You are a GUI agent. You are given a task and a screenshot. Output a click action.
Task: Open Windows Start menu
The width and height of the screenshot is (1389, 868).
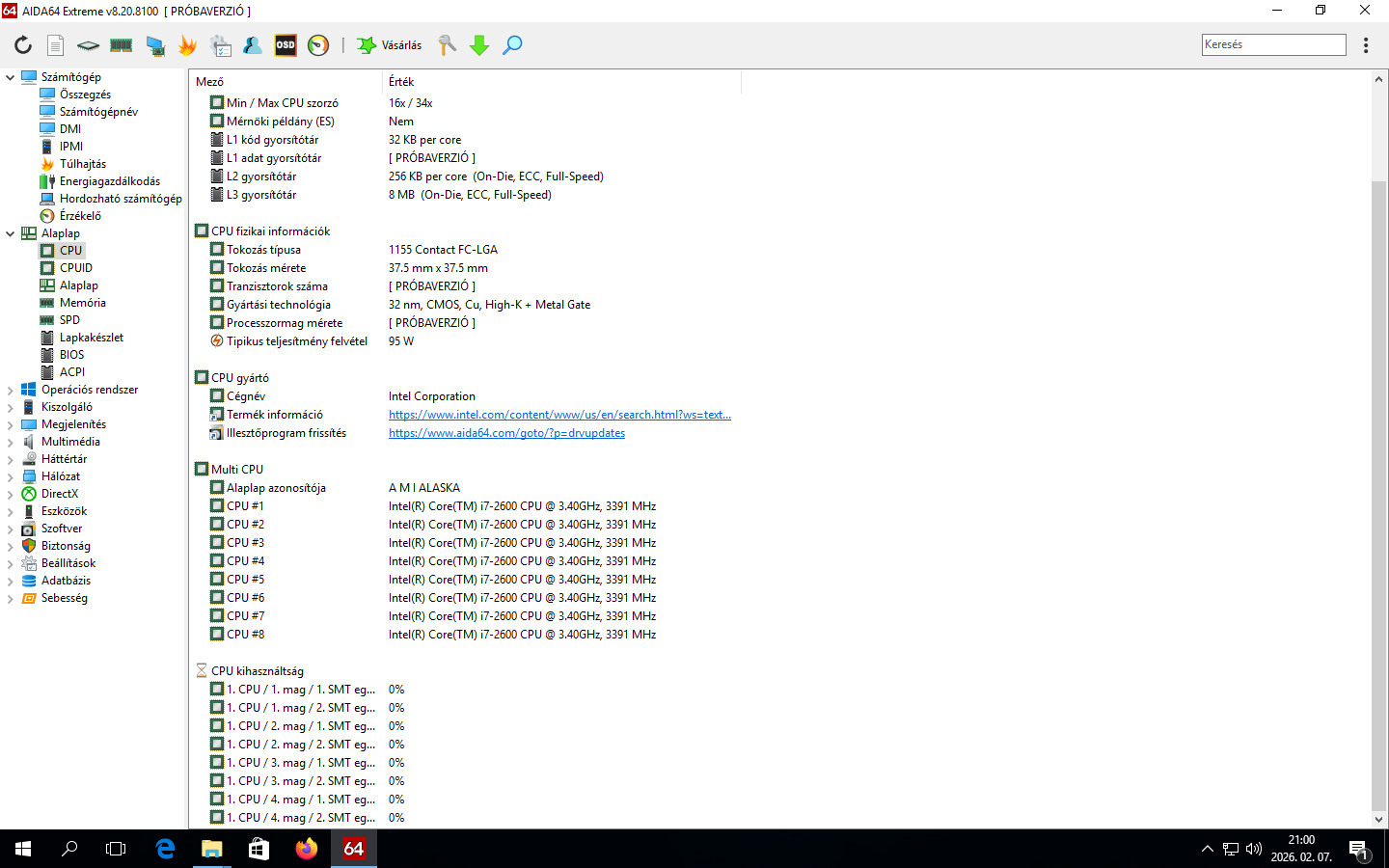pos(23,849)
